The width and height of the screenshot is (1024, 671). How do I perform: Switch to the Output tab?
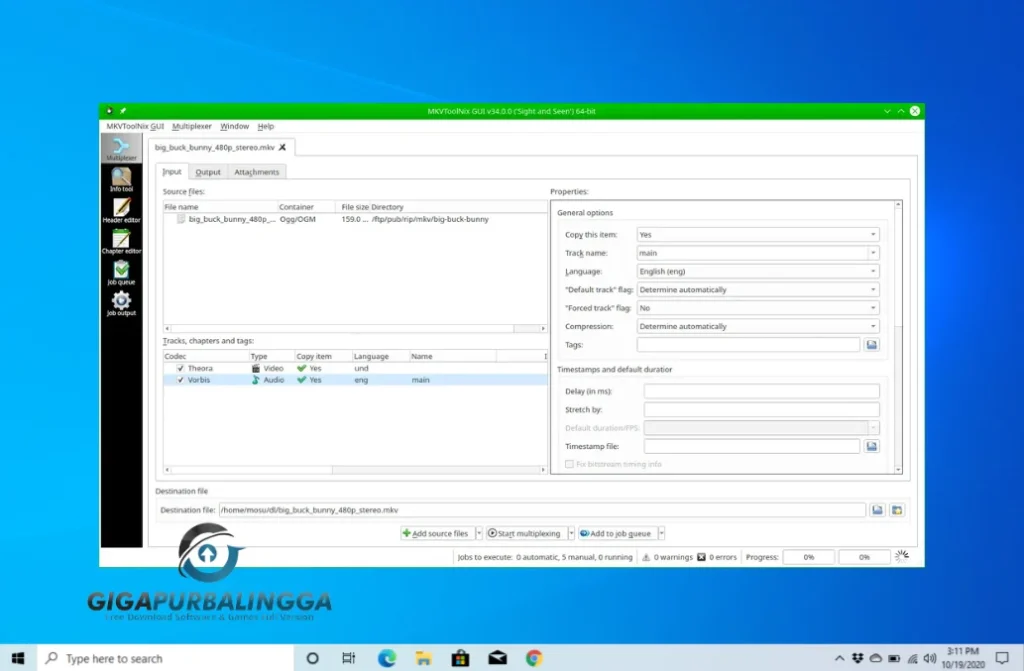click(x=207, y=171)
